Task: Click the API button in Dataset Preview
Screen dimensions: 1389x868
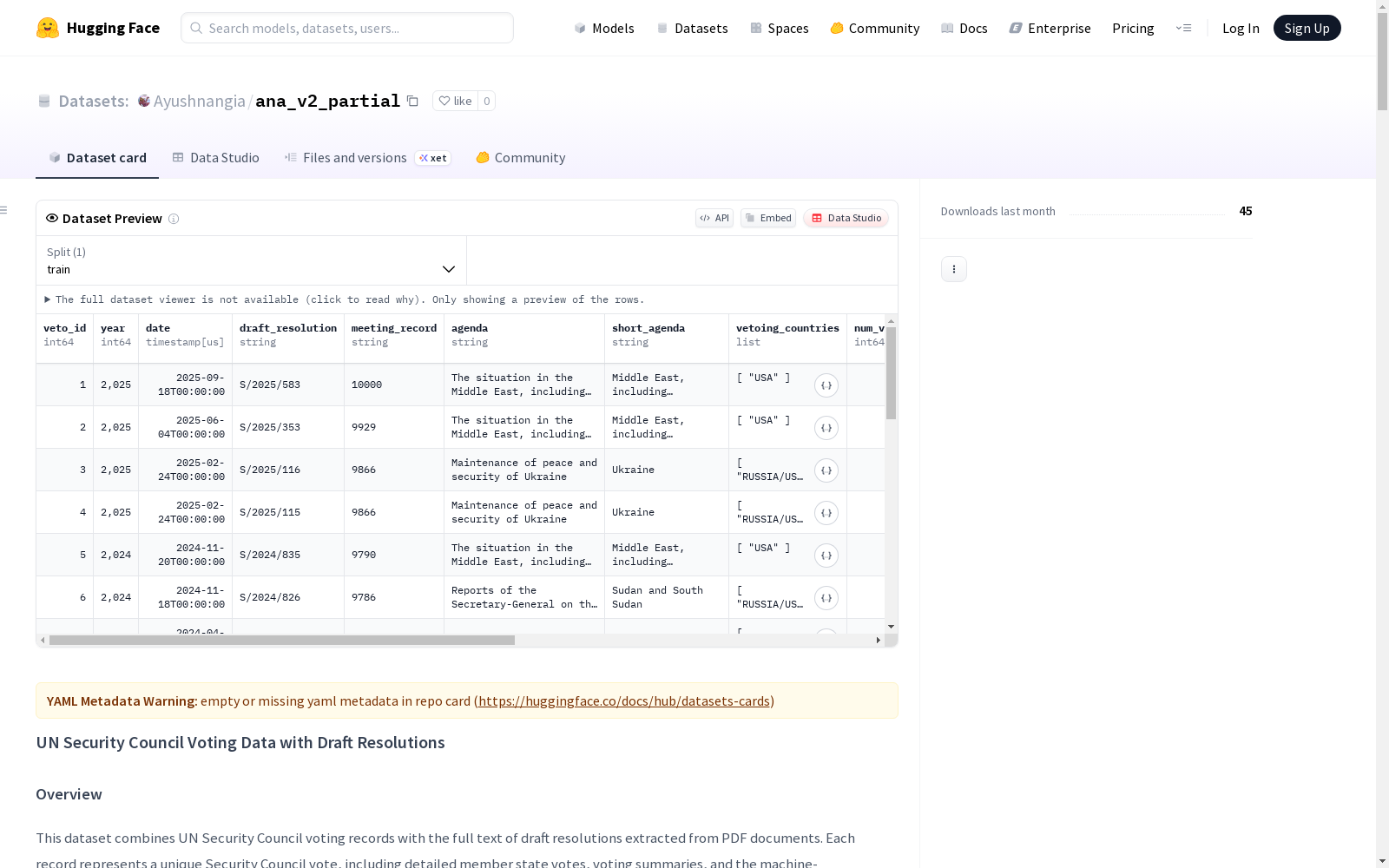Action: click(714, 218)
